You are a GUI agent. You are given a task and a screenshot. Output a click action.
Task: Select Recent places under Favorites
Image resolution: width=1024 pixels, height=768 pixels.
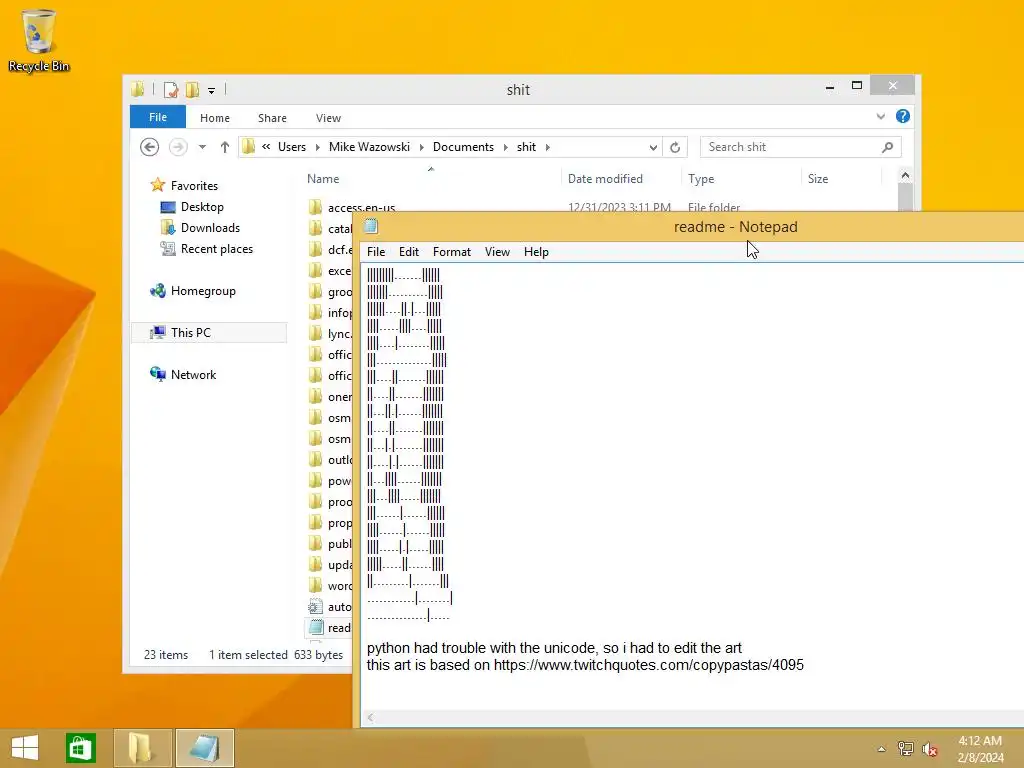pos(217,249)
